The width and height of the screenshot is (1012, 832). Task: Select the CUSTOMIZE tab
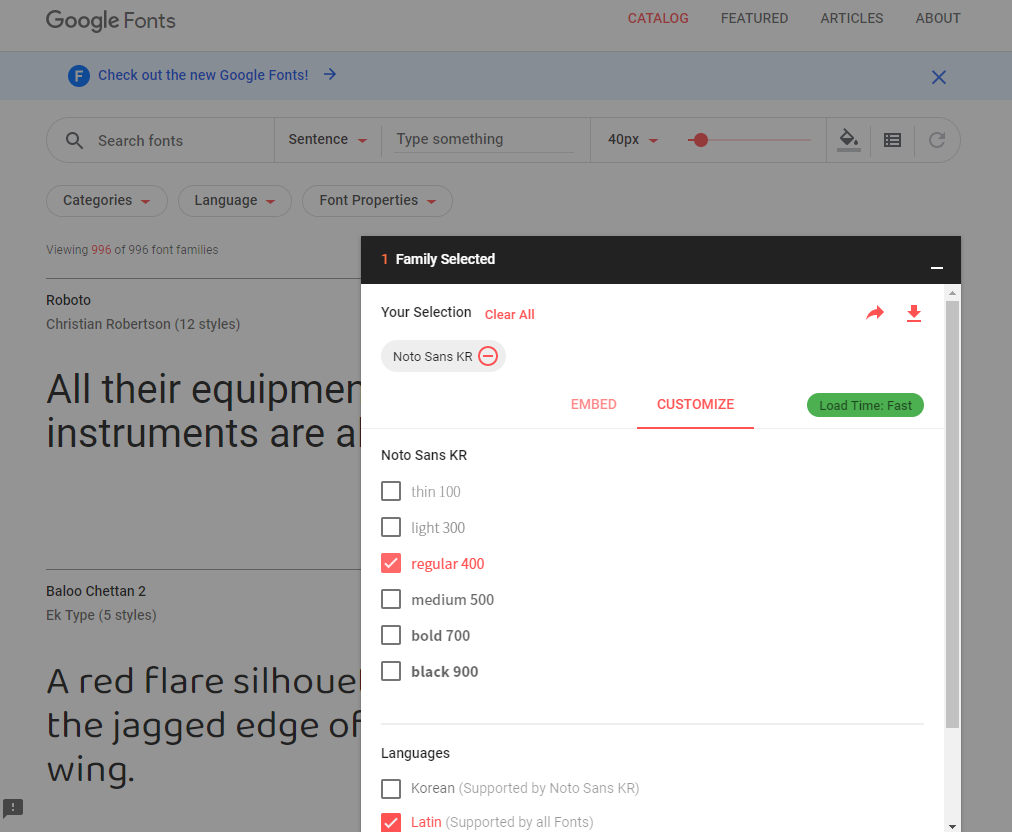[695, 405]
